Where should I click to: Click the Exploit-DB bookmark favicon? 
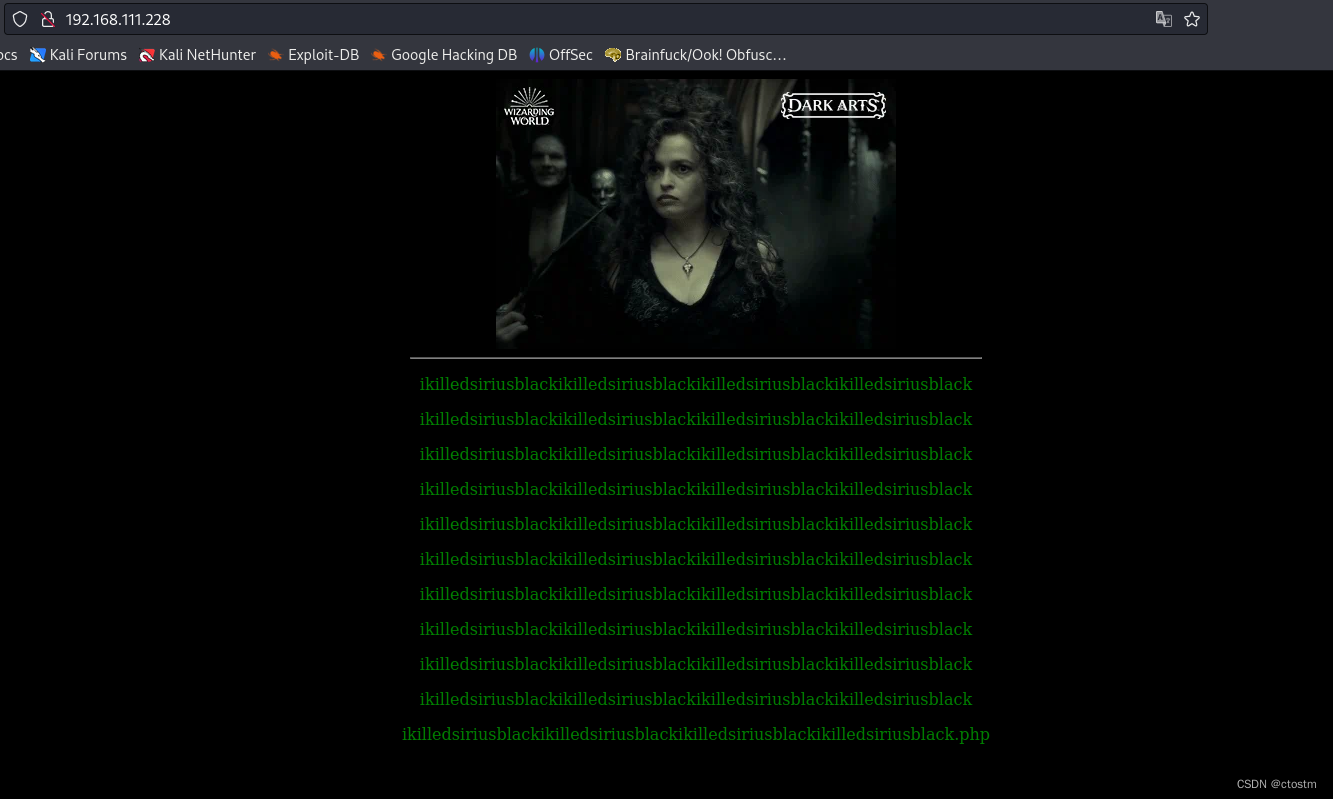tap(276, 55)
